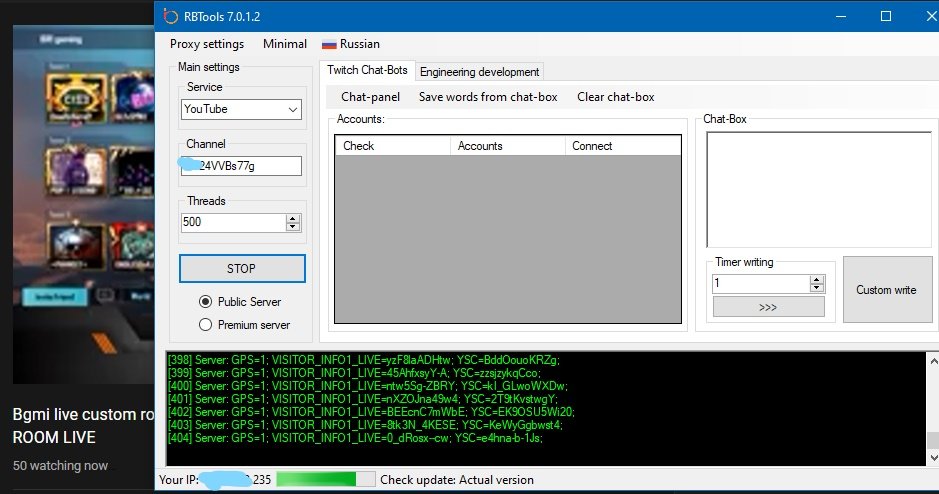
Task: Click the >>> send button
Action: pyautogui.click(x=768, y=307)
